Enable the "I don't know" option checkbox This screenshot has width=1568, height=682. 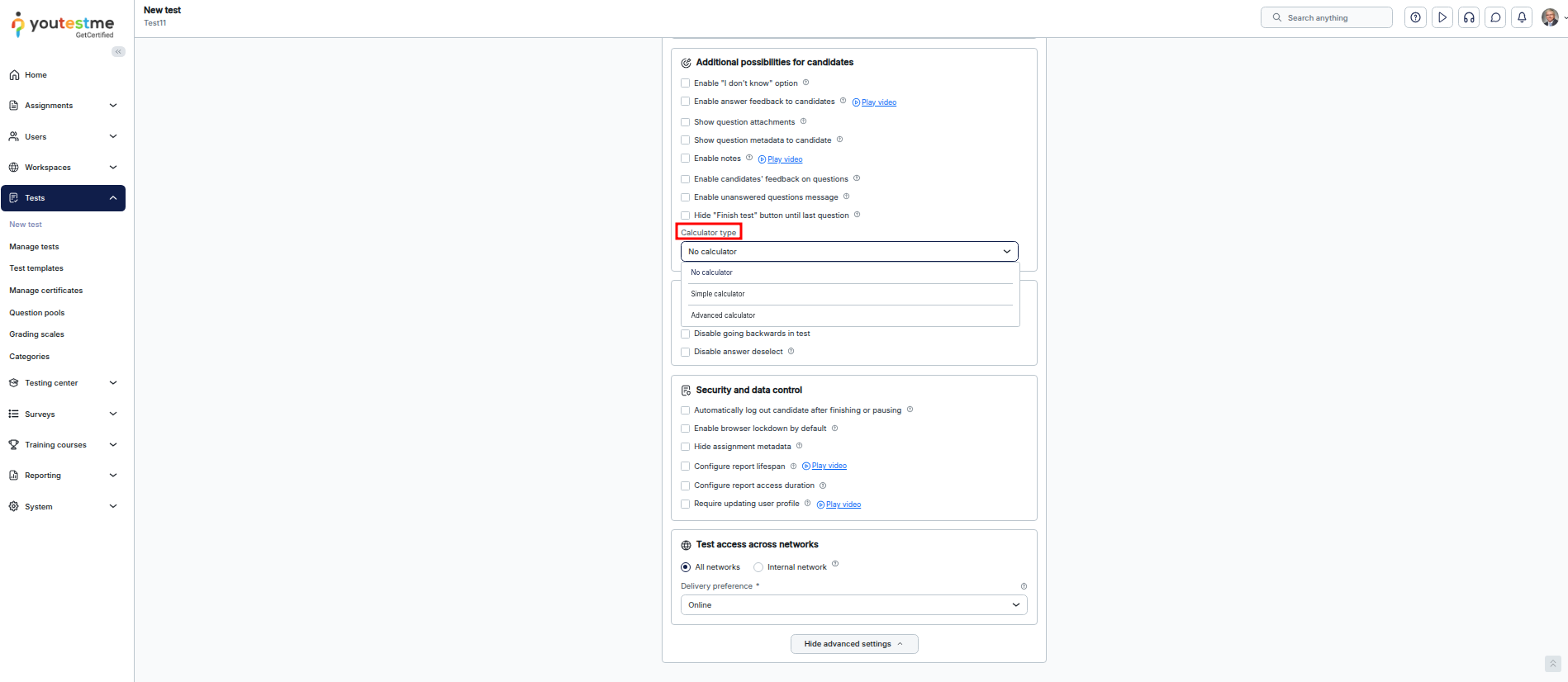tap(685, 83)
